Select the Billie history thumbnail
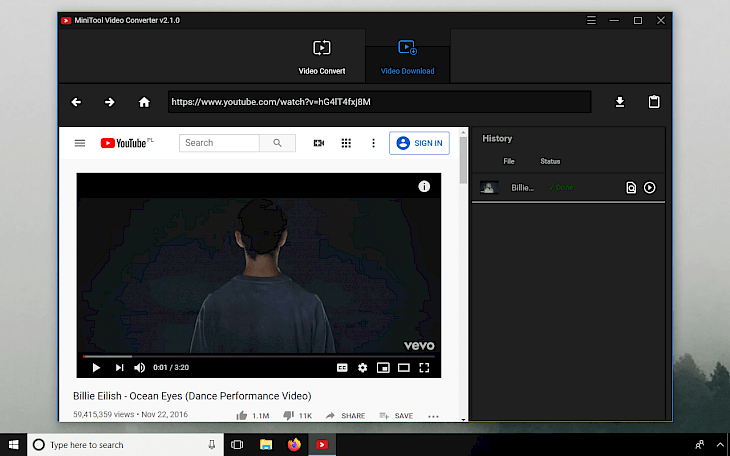The image size is (730, 456). (x=489, y=187)
